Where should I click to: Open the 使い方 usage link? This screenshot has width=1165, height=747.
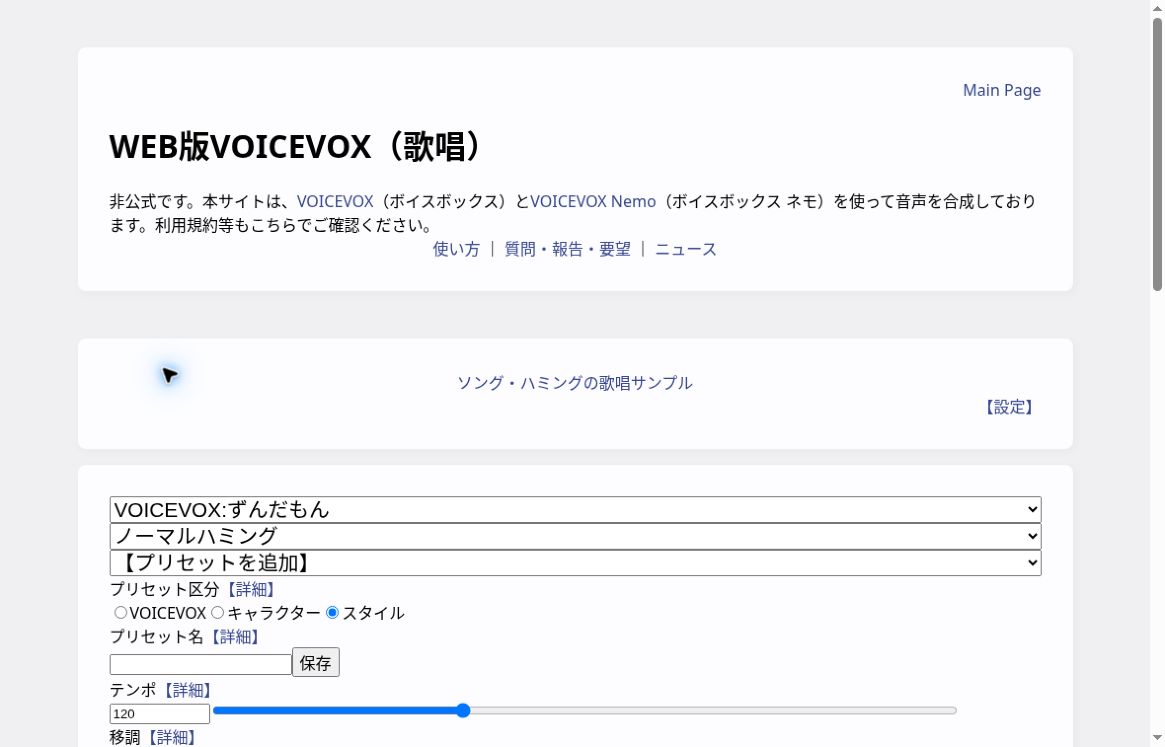(x=456, y=249)
